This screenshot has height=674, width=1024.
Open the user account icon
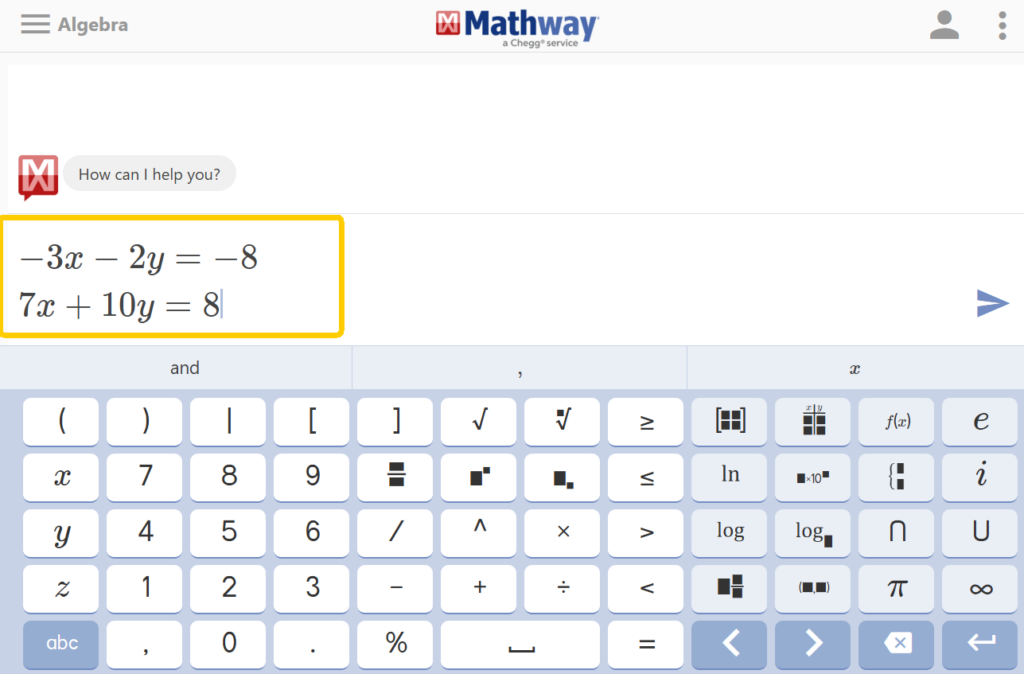click(x=944, y=25)
